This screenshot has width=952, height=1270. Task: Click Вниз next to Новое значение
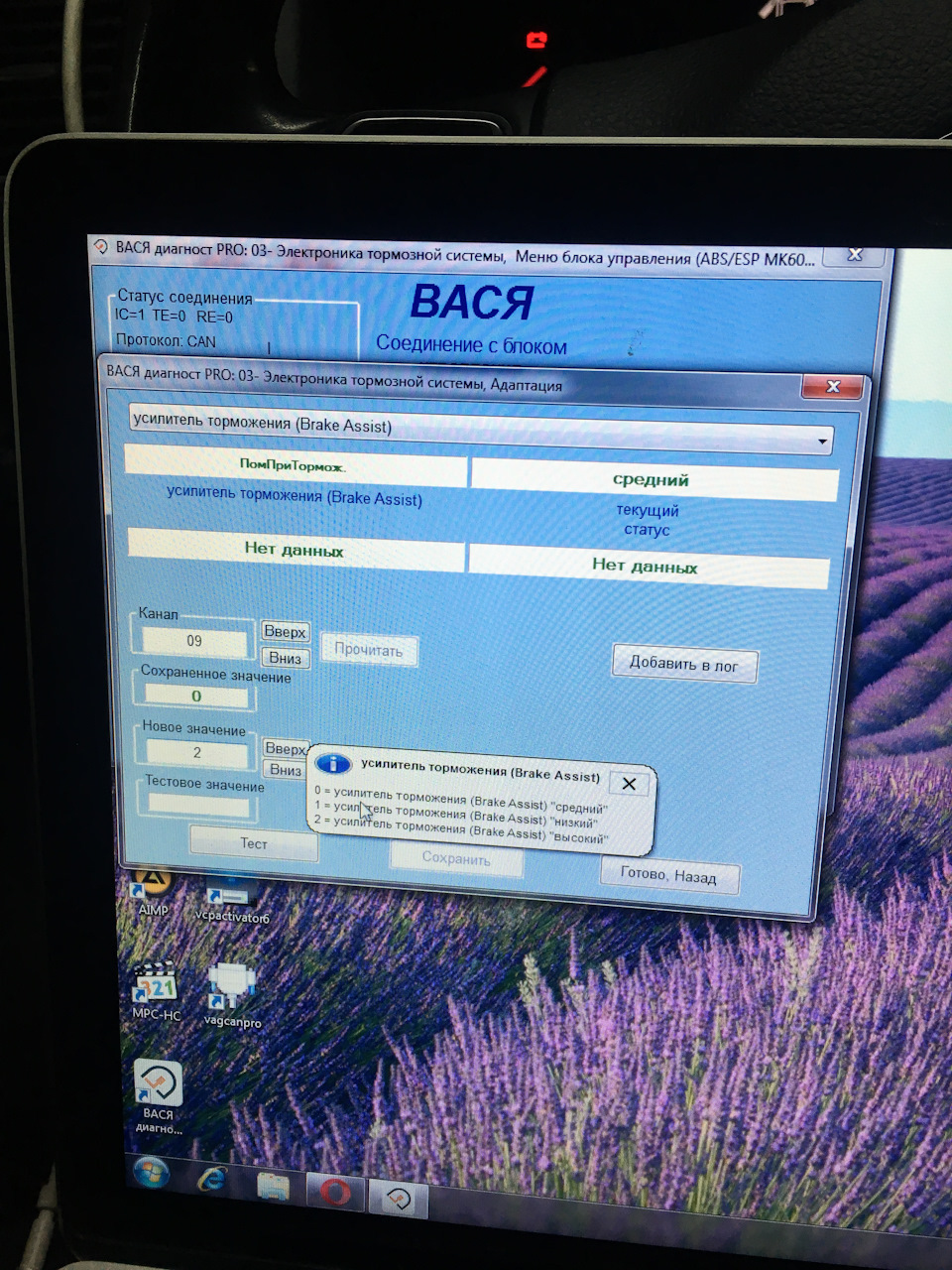click(x=286, y=770)
